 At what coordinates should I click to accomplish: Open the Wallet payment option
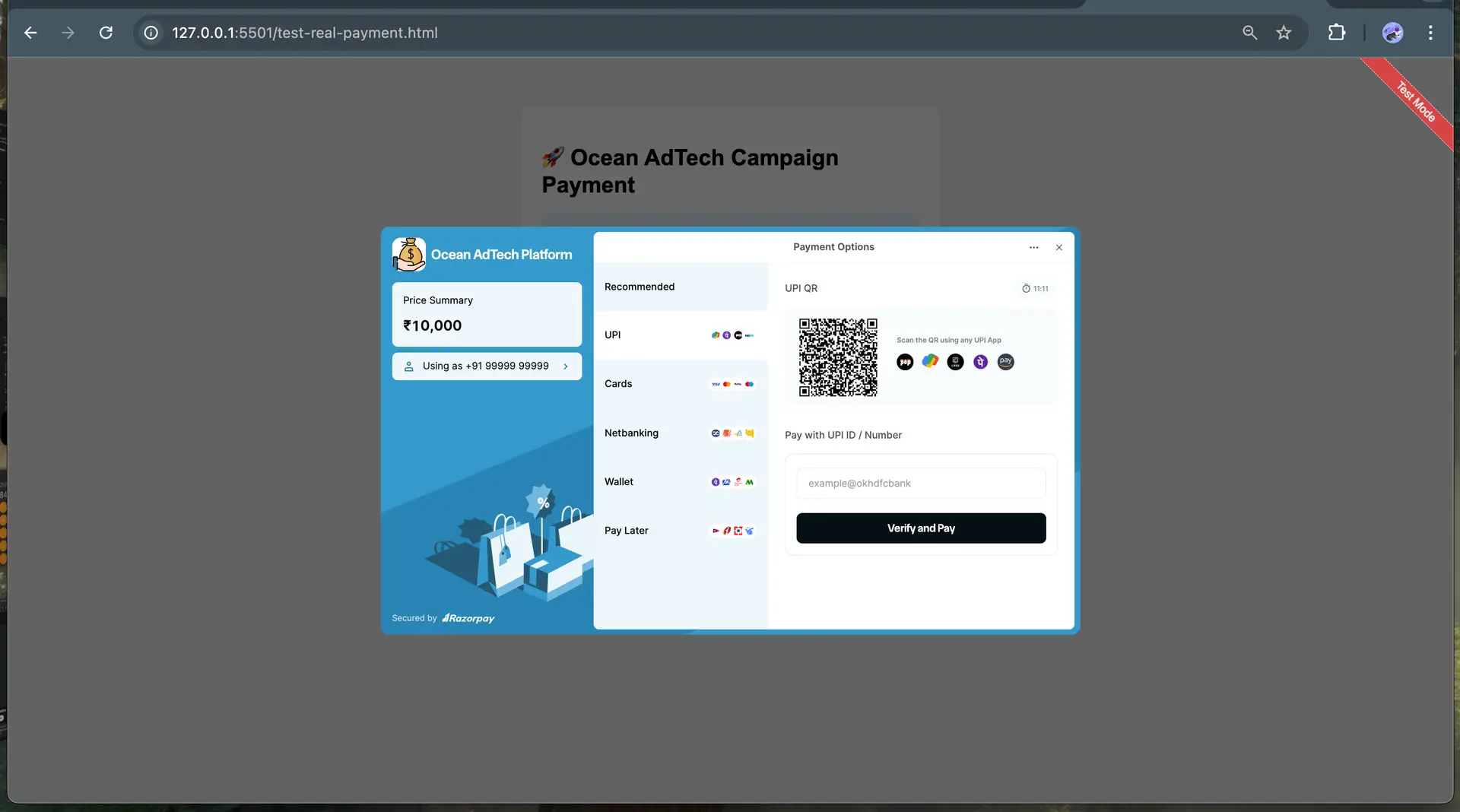click(680, 482)
